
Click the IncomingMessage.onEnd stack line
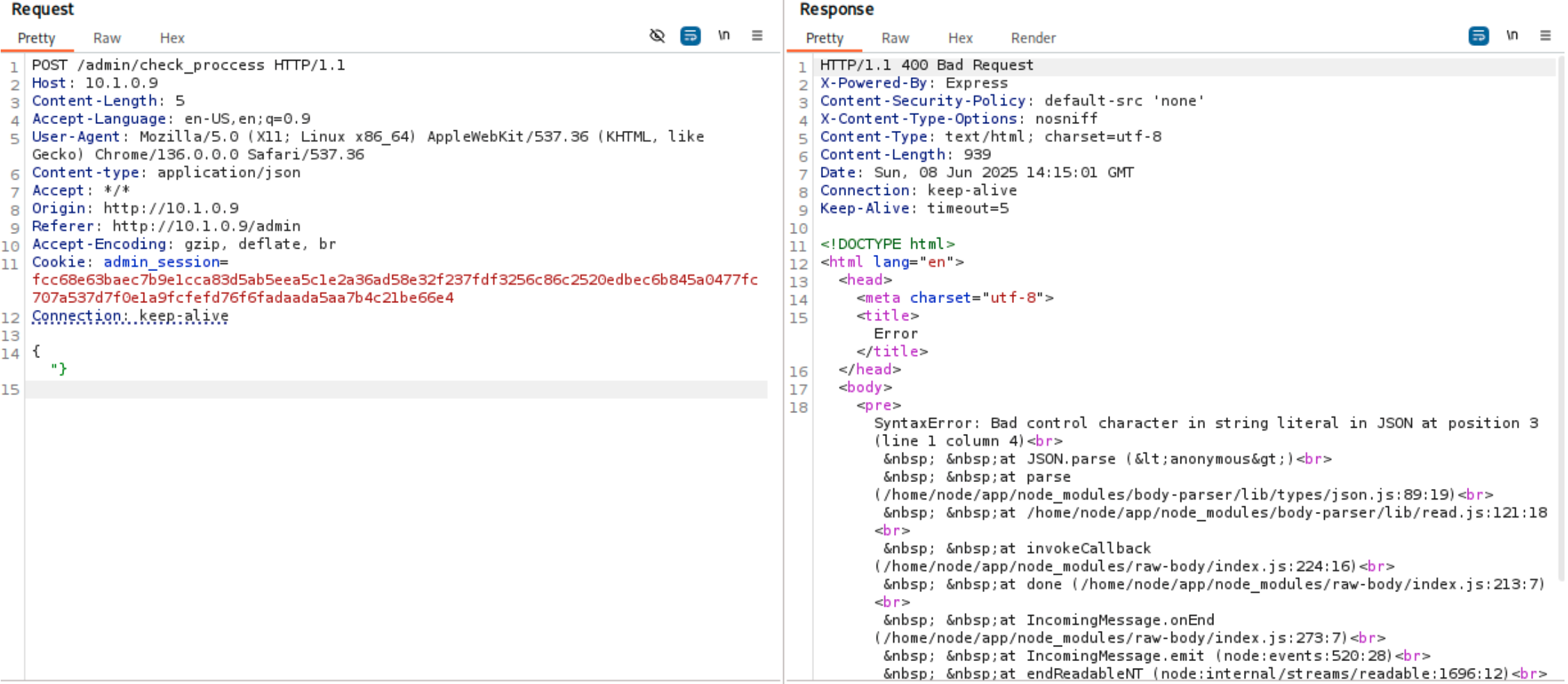[1049, 620]
